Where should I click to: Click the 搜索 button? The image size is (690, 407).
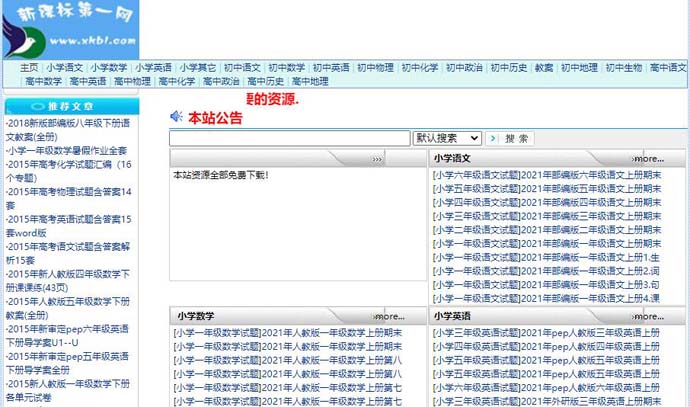point(510,139)
